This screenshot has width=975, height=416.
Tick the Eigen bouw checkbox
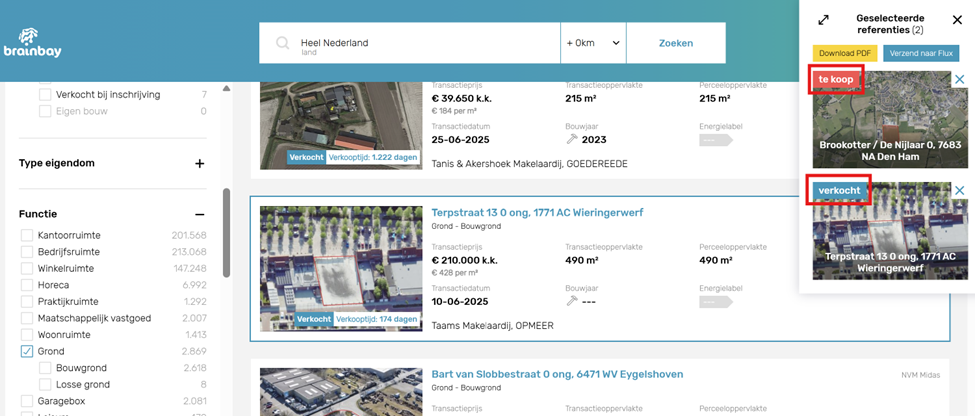[45, 111]
